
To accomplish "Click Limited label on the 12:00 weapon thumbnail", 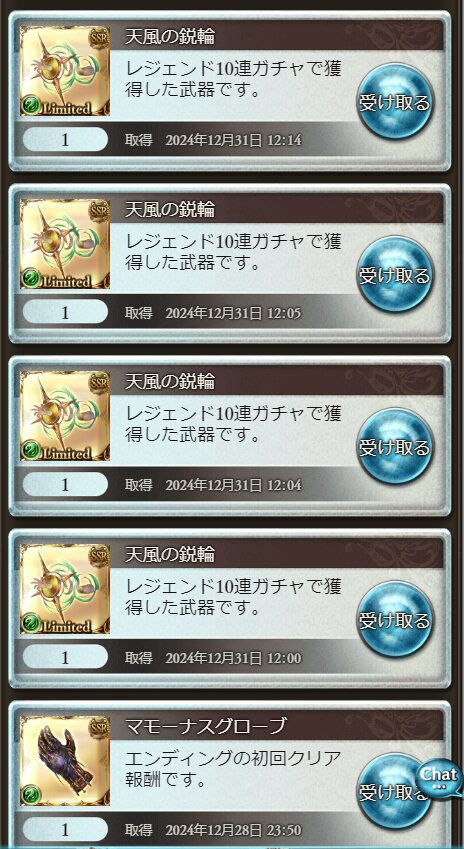I will pos(67,626).
